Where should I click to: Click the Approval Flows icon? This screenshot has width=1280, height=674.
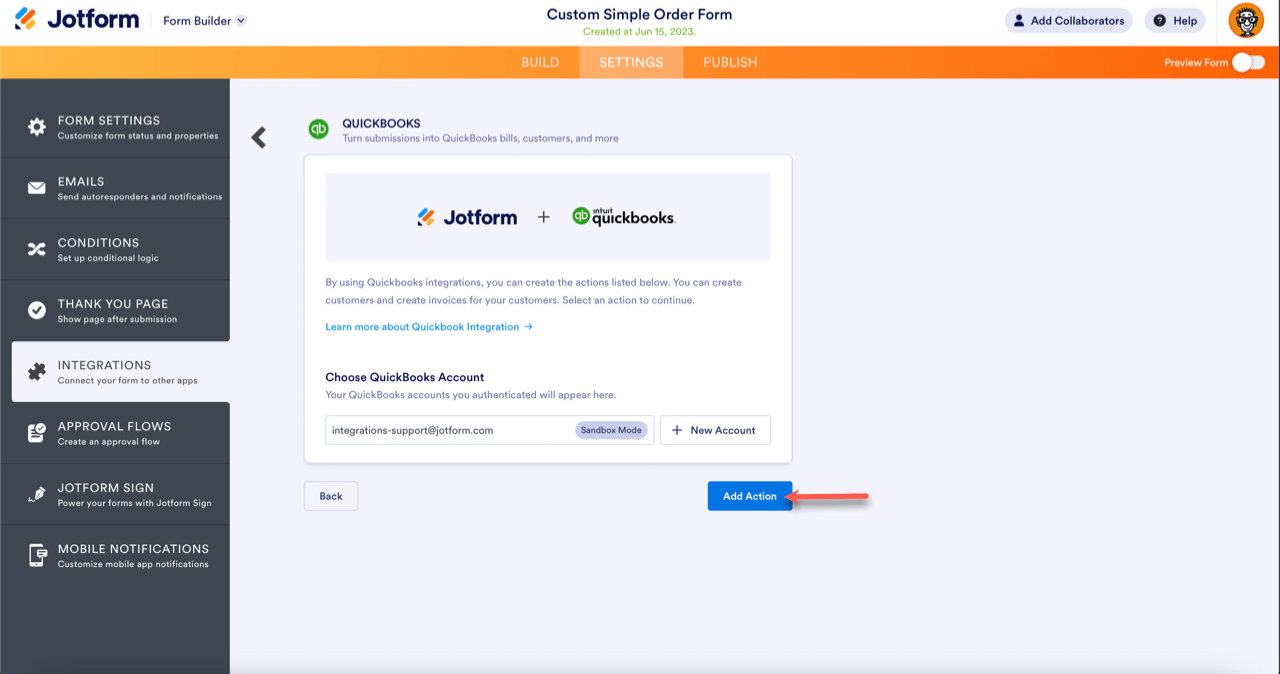click(x=37, y=433)
